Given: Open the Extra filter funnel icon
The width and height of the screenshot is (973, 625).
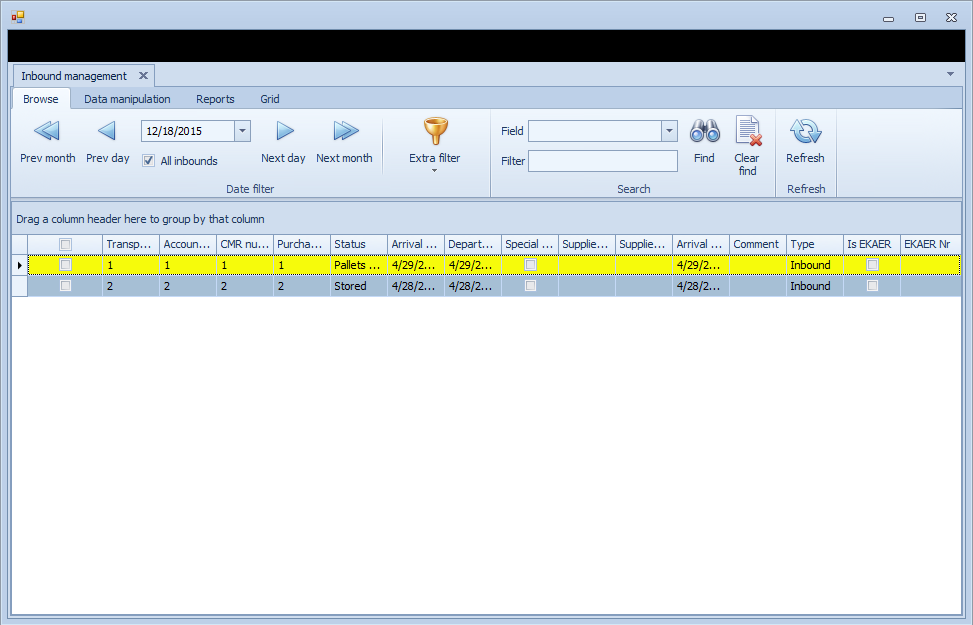Looking at the screenshot, I should point(435,131).
